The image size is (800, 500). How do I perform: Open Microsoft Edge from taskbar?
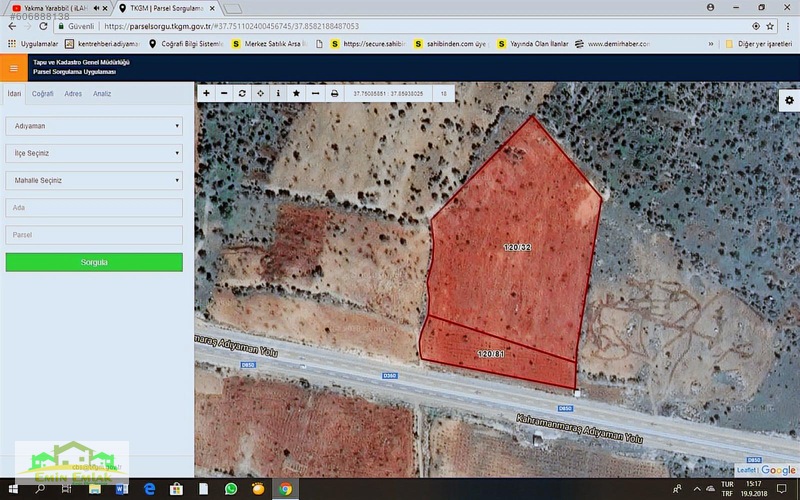(149, 489)
